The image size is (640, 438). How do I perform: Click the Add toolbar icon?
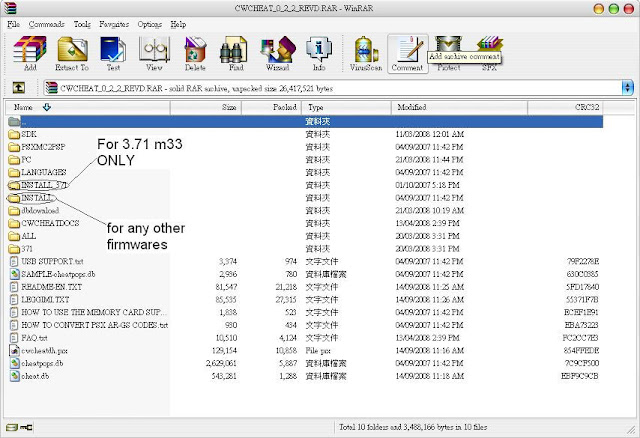(30, 53)
